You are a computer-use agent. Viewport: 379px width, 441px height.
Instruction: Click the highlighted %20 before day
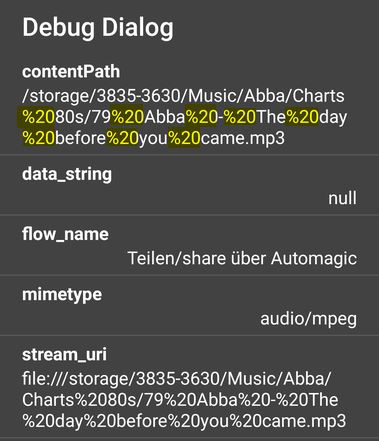point(303,117)
